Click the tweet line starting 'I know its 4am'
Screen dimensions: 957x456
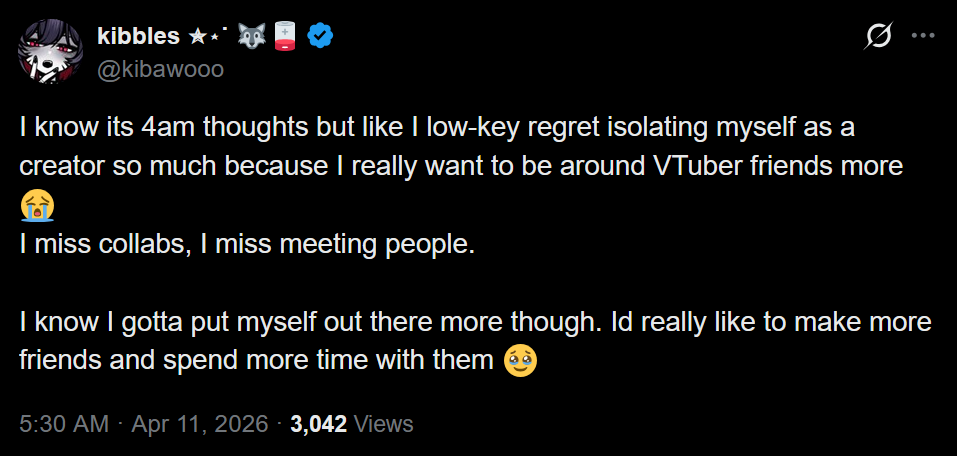(x=437, y=129)
